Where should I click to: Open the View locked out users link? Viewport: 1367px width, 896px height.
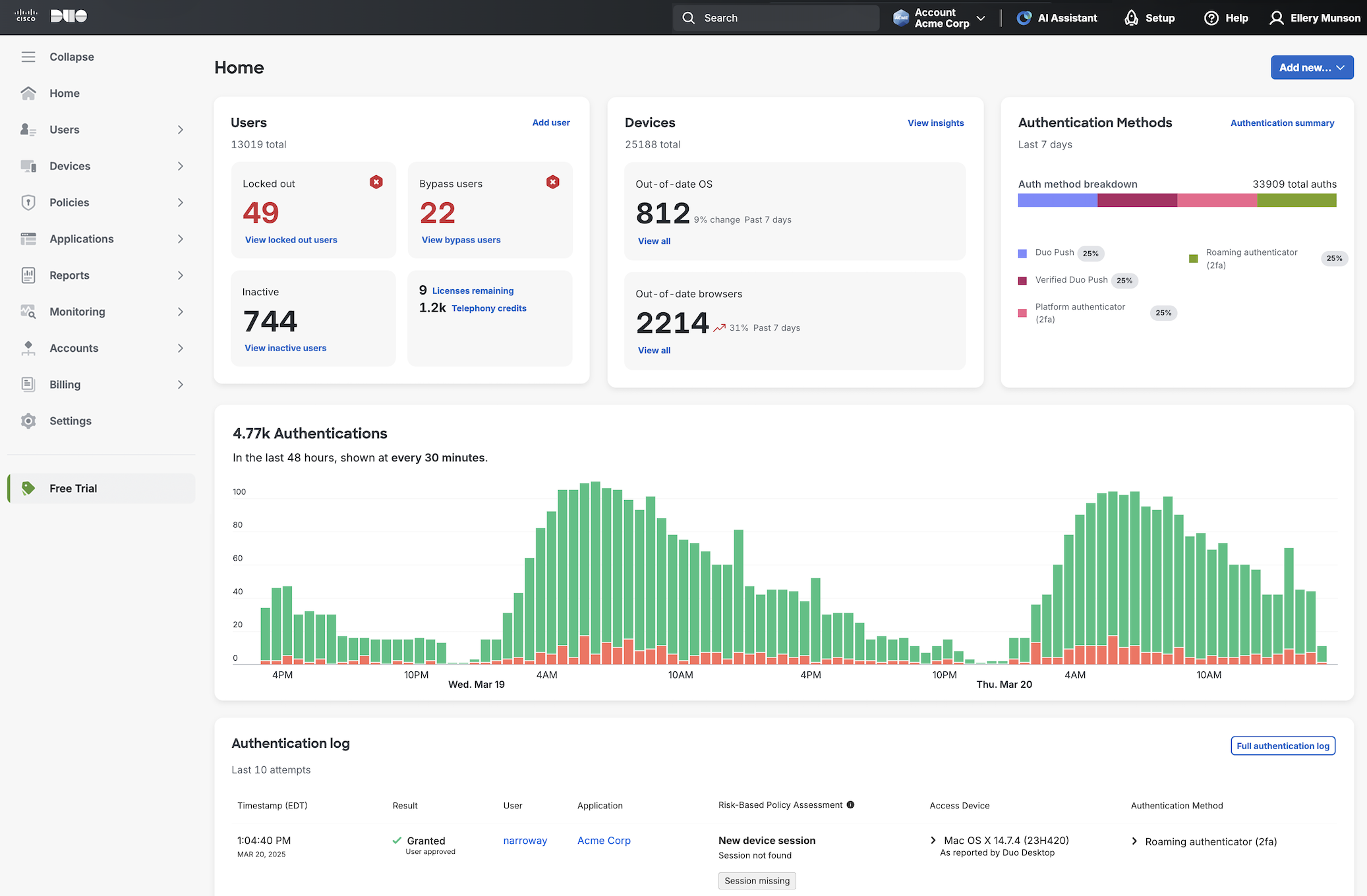291,239
